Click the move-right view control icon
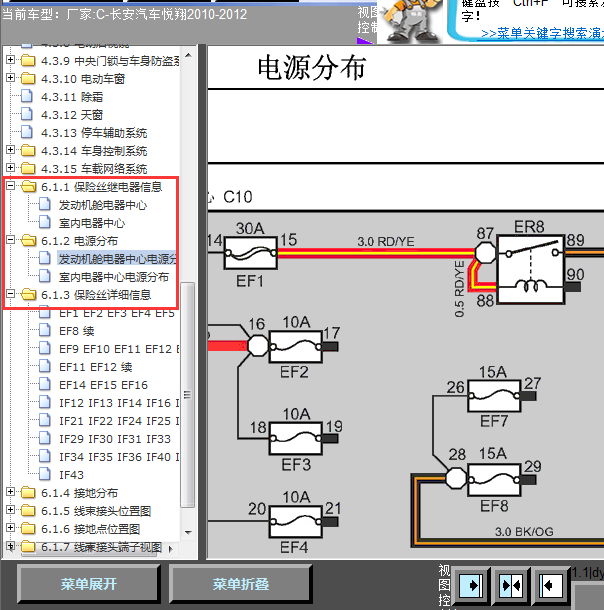Screen dimensions: 604x610 (x=472, y=585)
